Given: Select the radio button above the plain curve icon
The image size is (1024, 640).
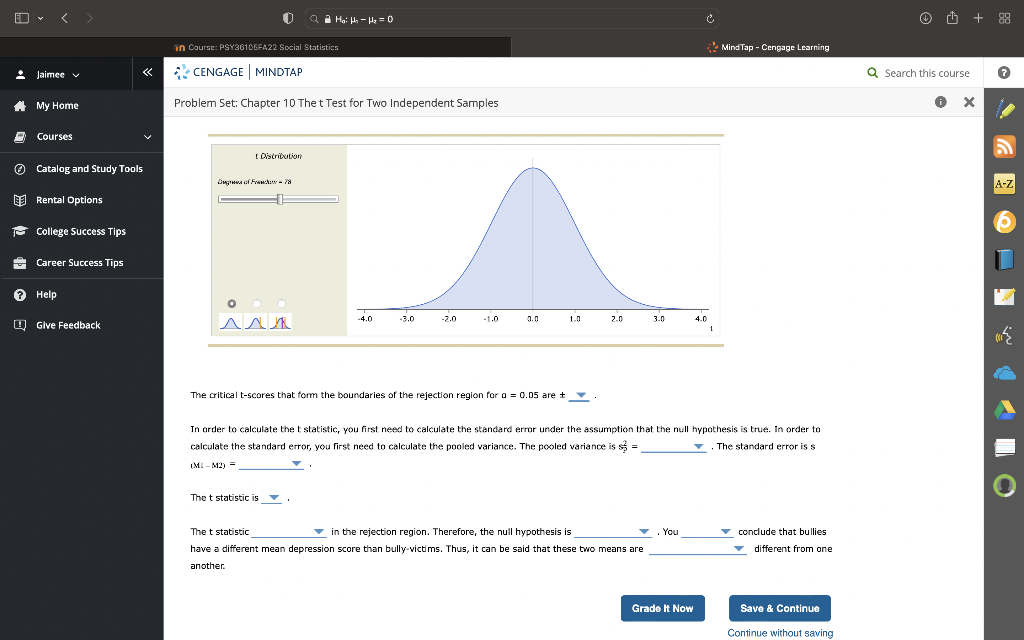Looking at the screenshot, I should tap(231, 304).
